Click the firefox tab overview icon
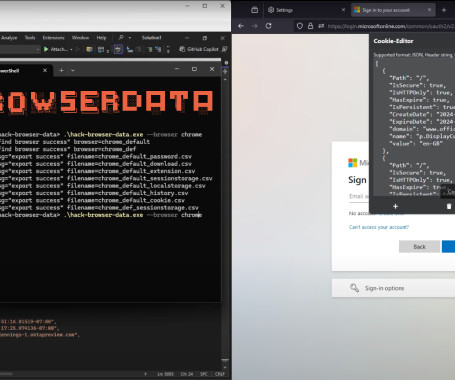This screenshot has width=455, height=380. click(x=254, y=10)
